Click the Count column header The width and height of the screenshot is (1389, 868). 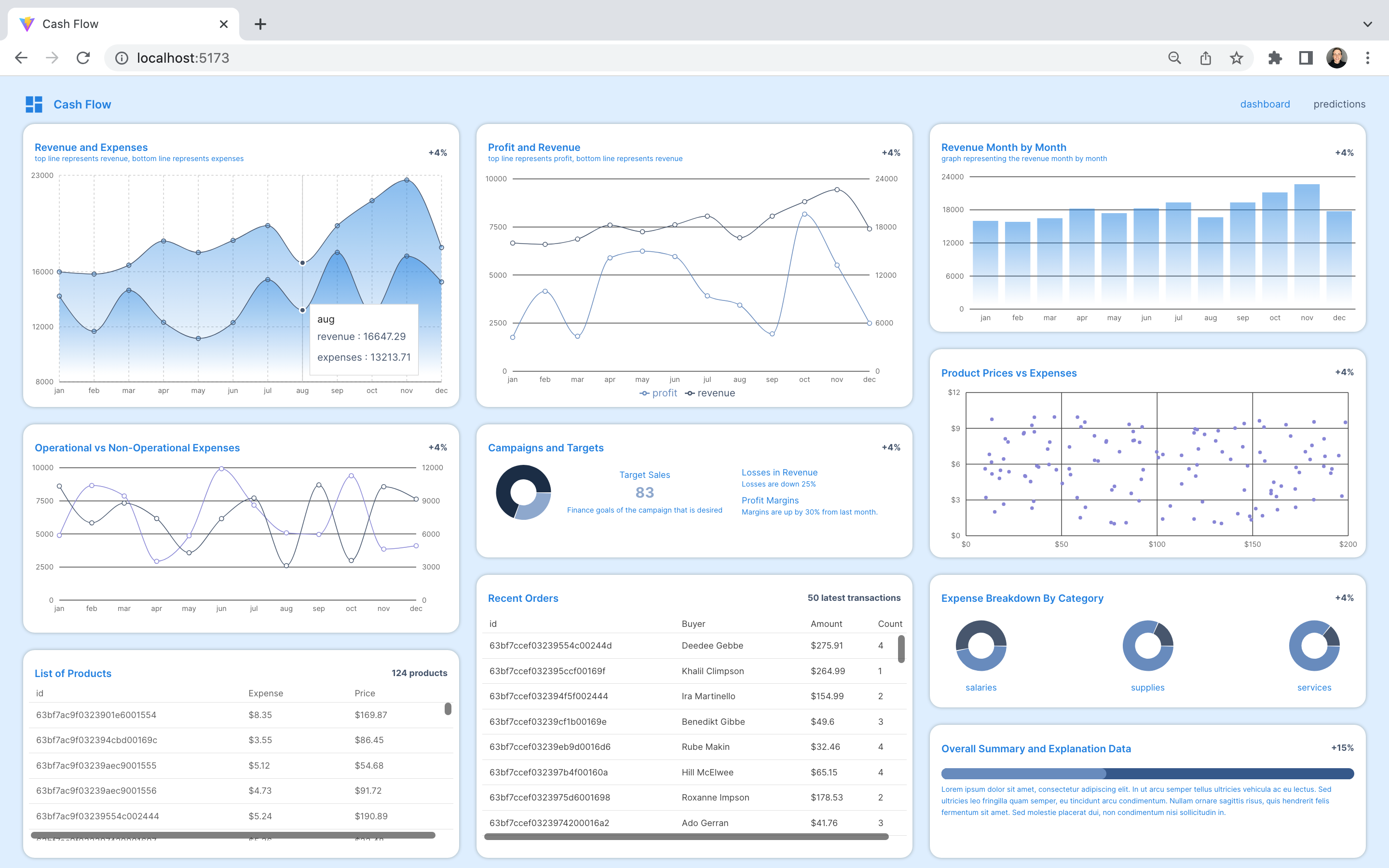click(890, 624)
